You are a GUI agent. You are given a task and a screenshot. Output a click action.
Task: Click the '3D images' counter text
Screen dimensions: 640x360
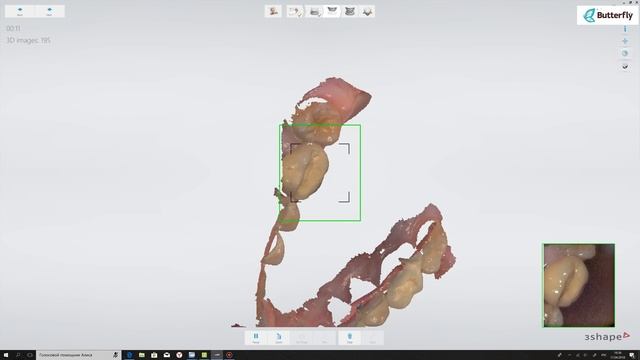coord(29,40)
